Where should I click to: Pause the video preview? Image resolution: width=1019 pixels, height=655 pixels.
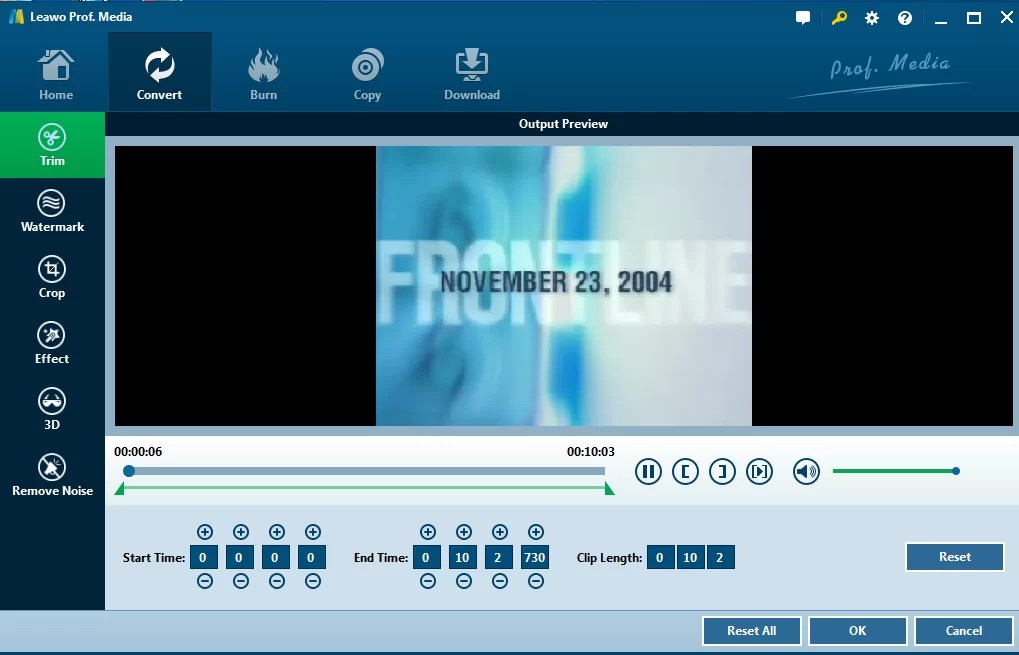[x=648, y=471]
